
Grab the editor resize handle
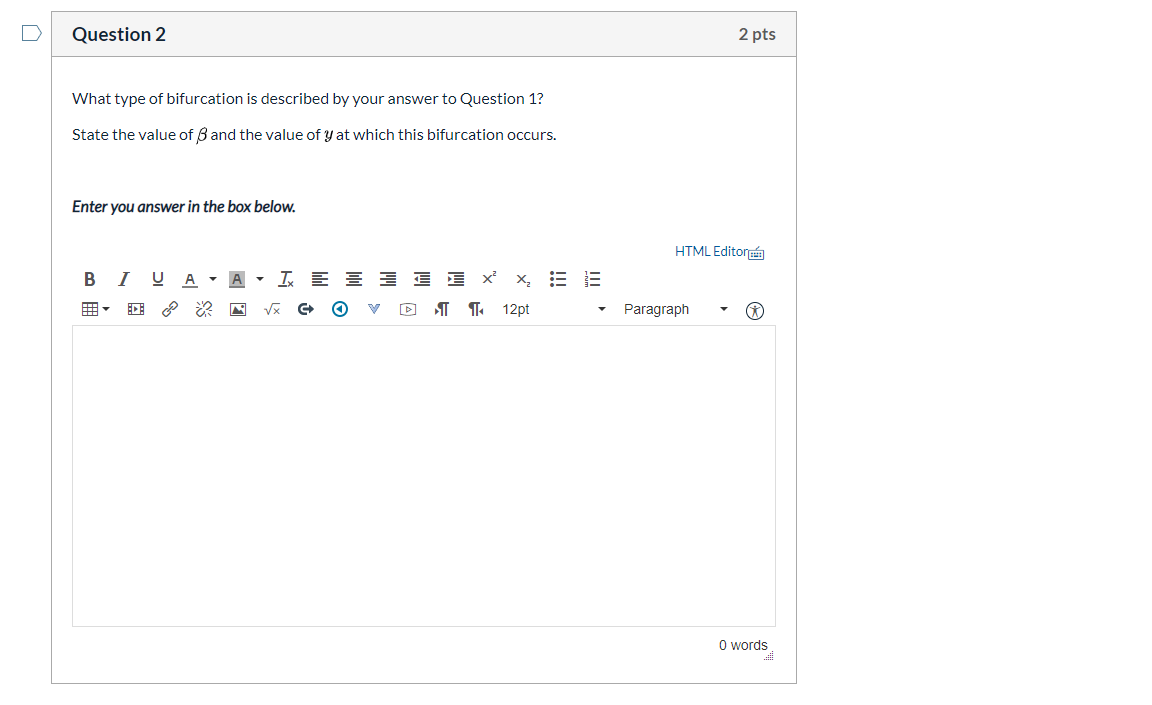[768, 655]
